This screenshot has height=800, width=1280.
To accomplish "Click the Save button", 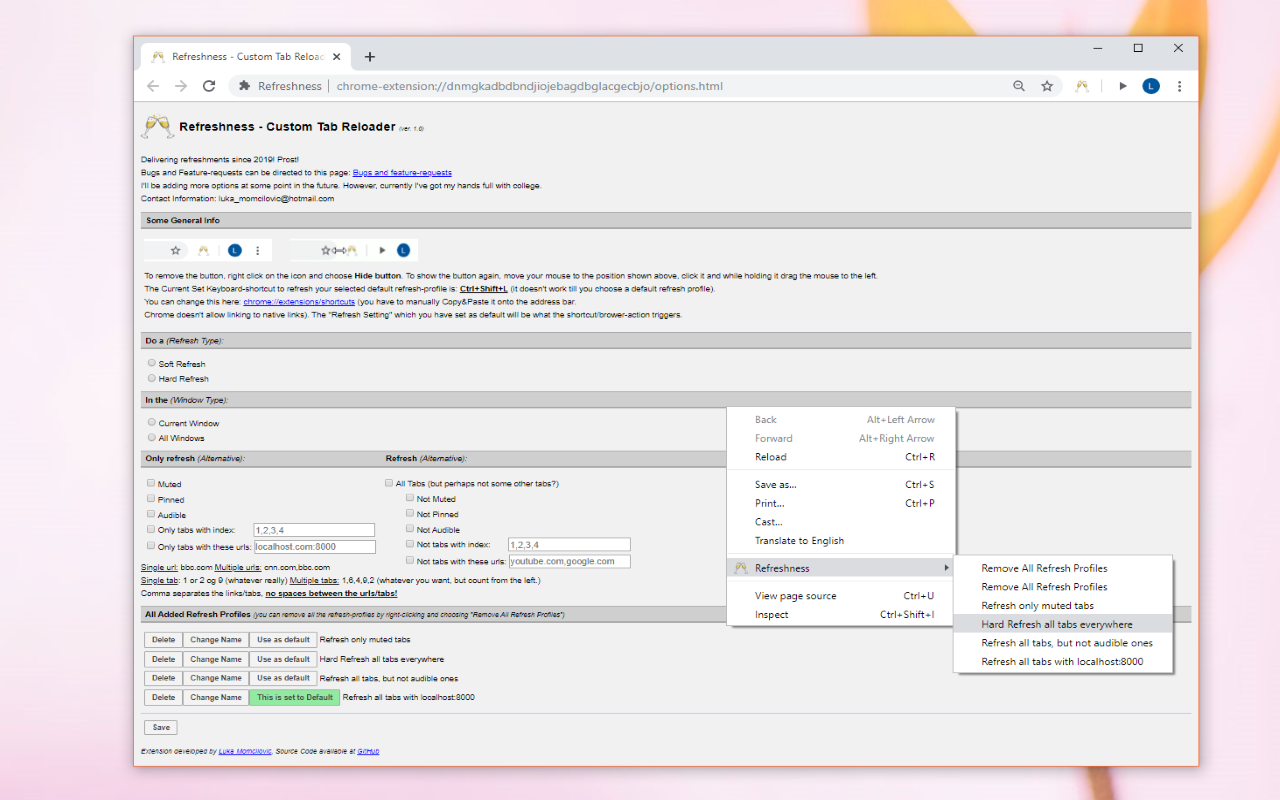I will (161, 727).
